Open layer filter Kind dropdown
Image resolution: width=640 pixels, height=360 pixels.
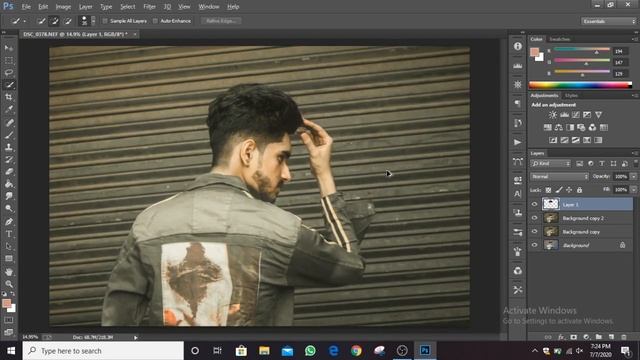click(x=550, y=164)
